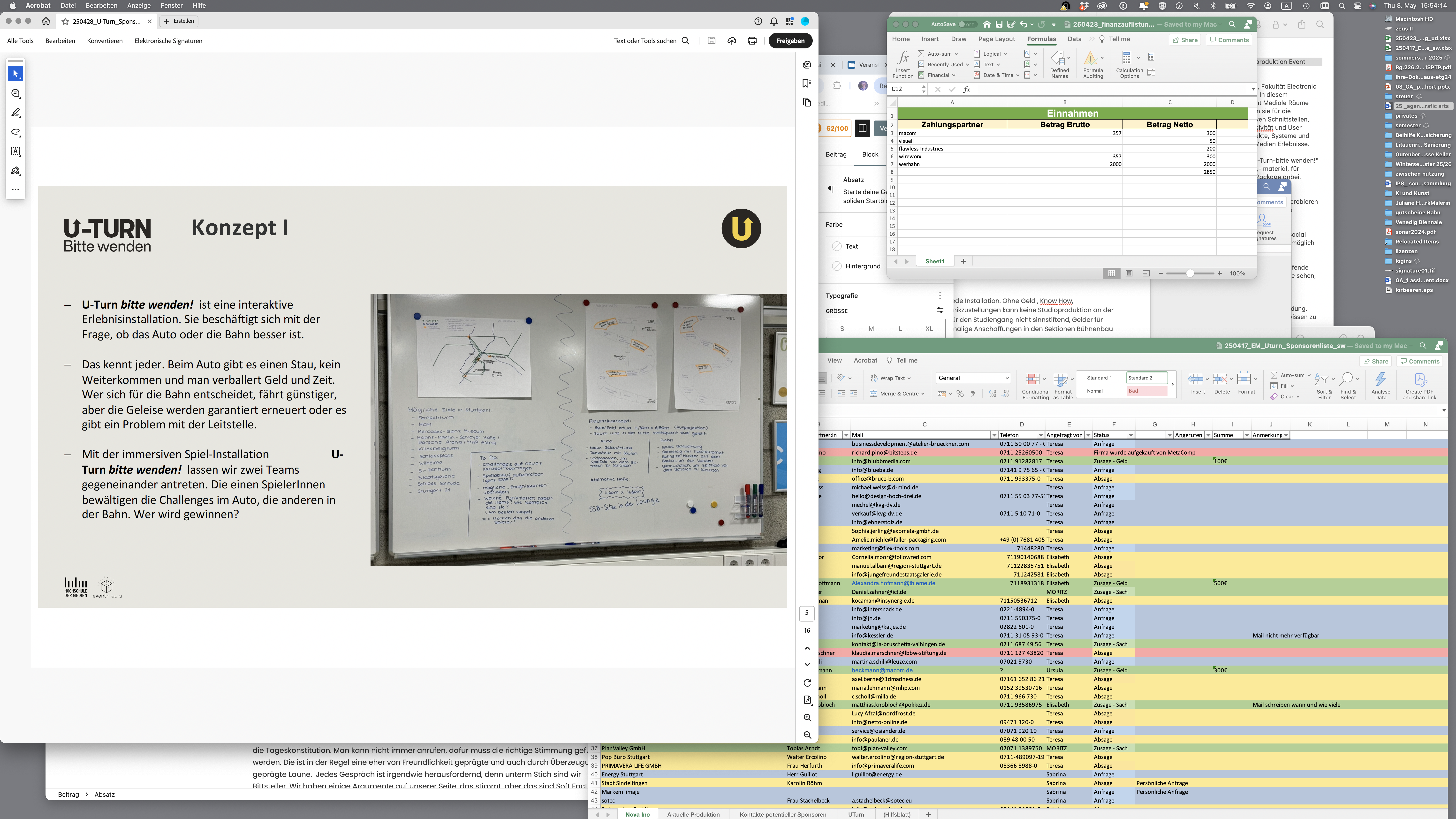Click Erstellen button in Acrobat tab bar
Image resolution: width=1456 pixels, height=819 pixels.
(x=179, y=21)
